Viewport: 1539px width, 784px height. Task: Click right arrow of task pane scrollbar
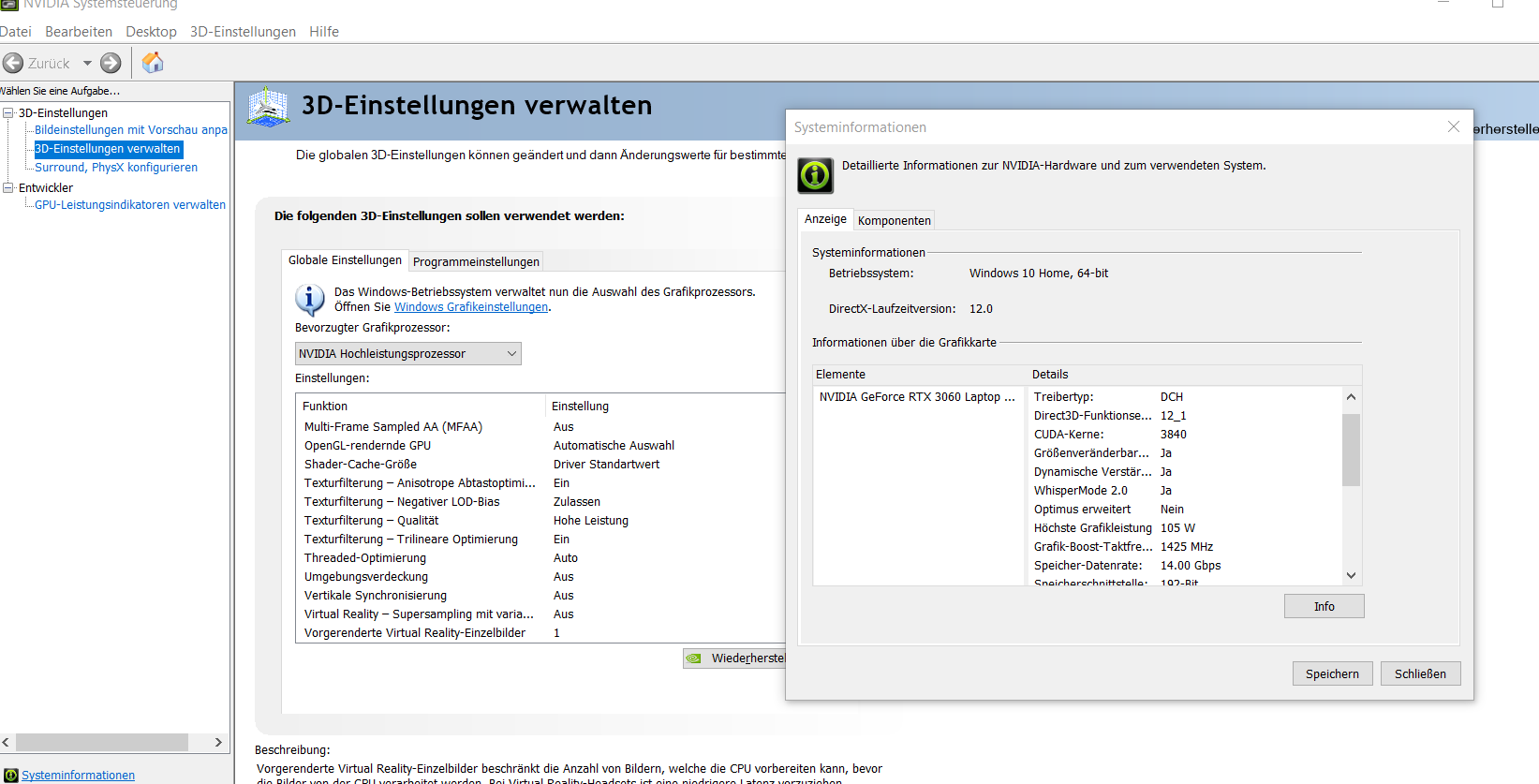click(x=218, y=743)
